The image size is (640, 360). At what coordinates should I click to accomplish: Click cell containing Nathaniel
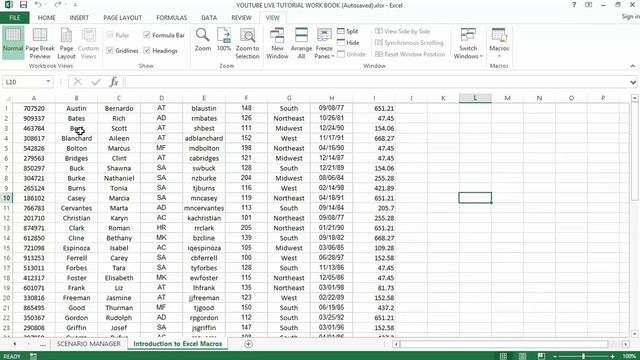119,178
